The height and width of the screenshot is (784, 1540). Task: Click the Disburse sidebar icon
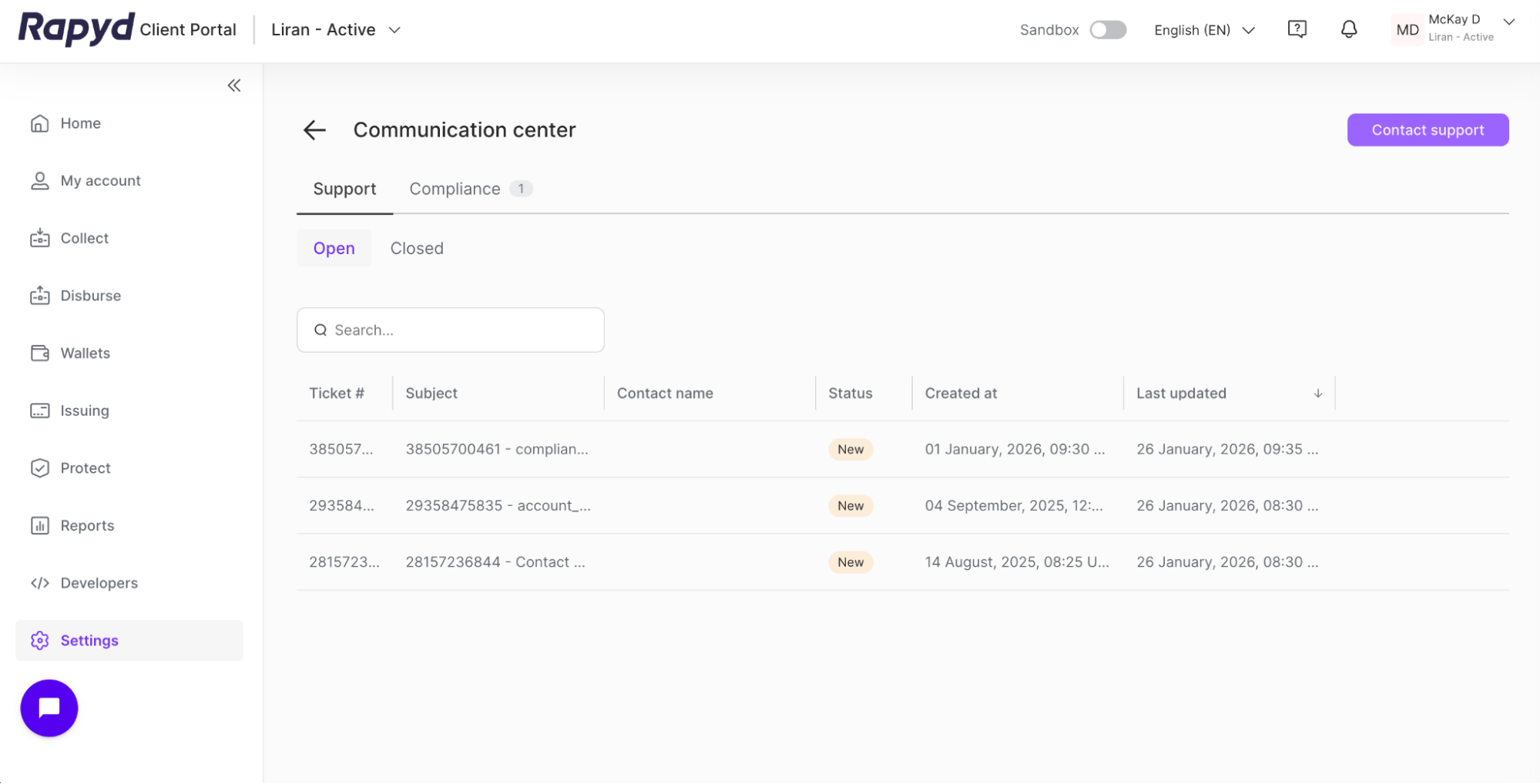(x=39, y=295)
